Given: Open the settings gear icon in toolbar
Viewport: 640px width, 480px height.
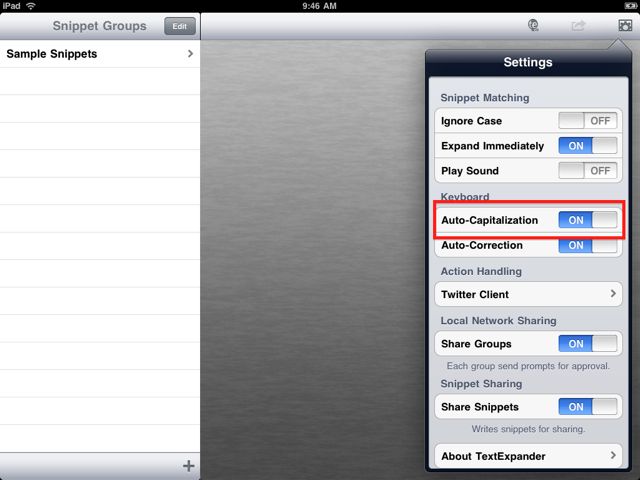Looking at the screenshot, I should tap(625, 26).
